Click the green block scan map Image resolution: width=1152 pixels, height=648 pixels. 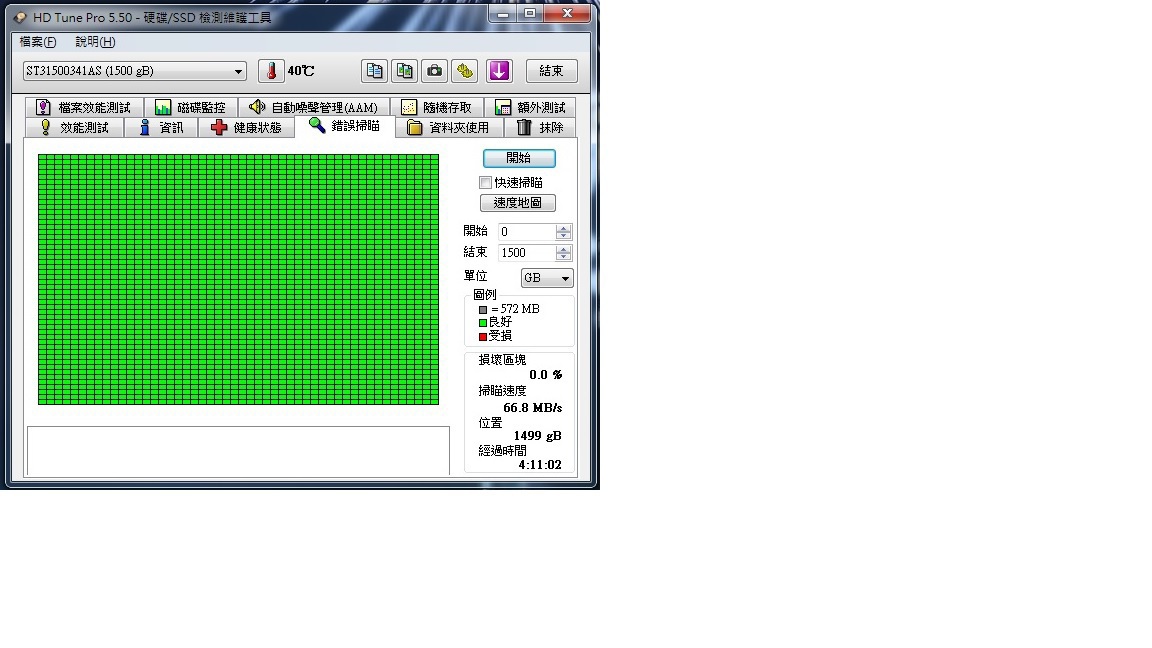coord(239,279)
